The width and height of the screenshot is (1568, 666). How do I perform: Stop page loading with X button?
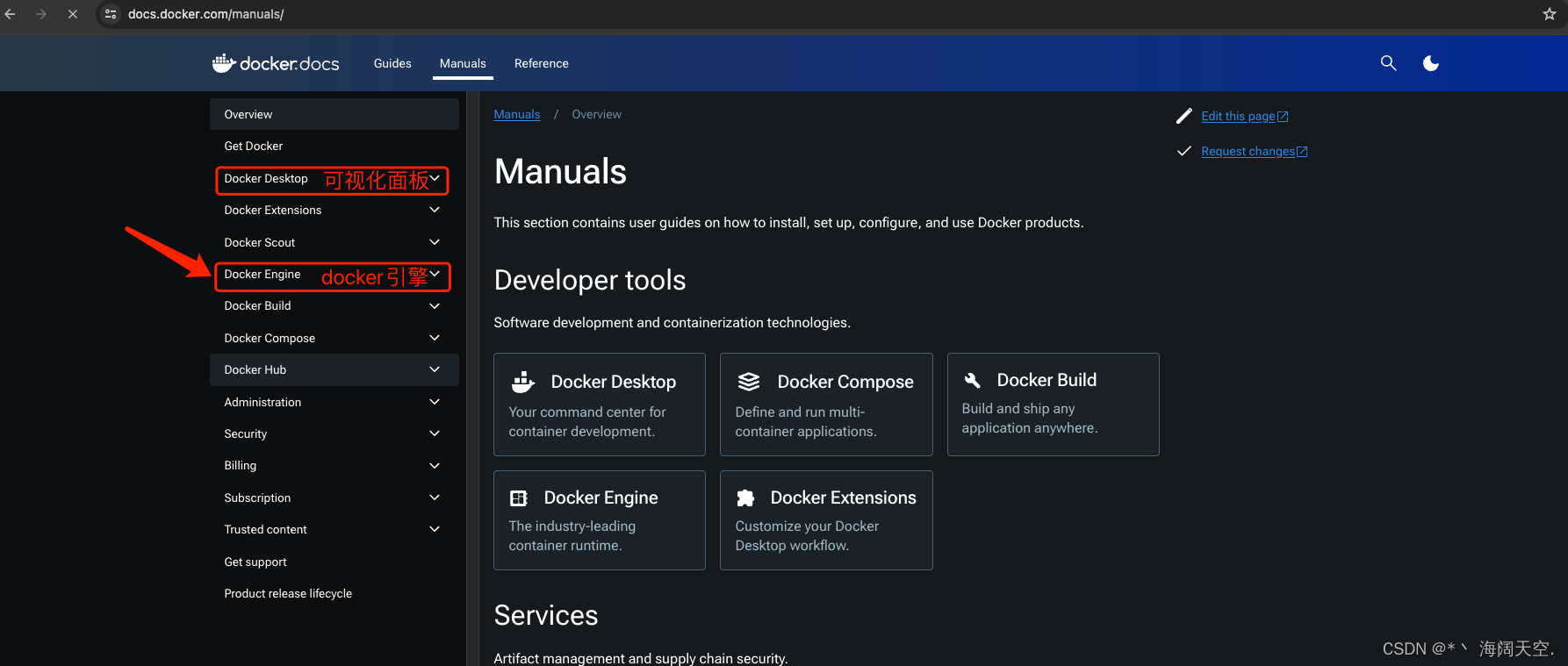tap(73, 14)
